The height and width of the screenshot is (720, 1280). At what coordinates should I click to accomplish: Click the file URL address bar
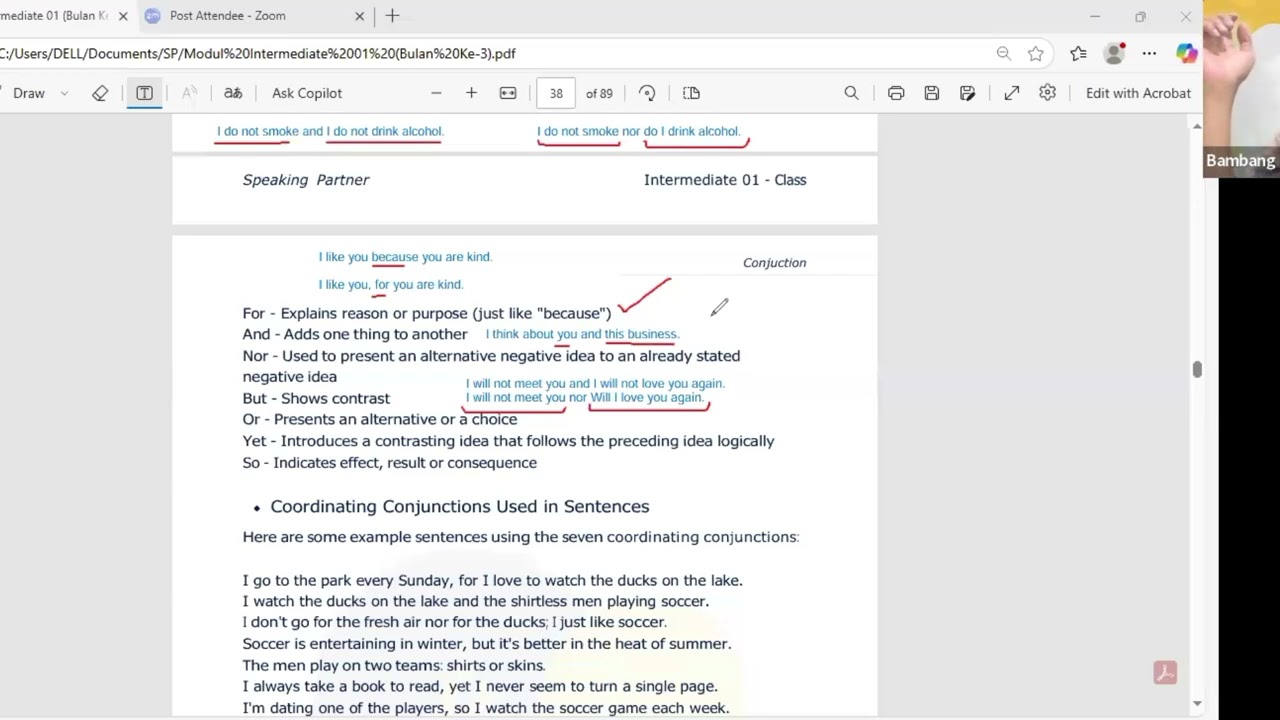pyautogui.click(x=490, y=54)
